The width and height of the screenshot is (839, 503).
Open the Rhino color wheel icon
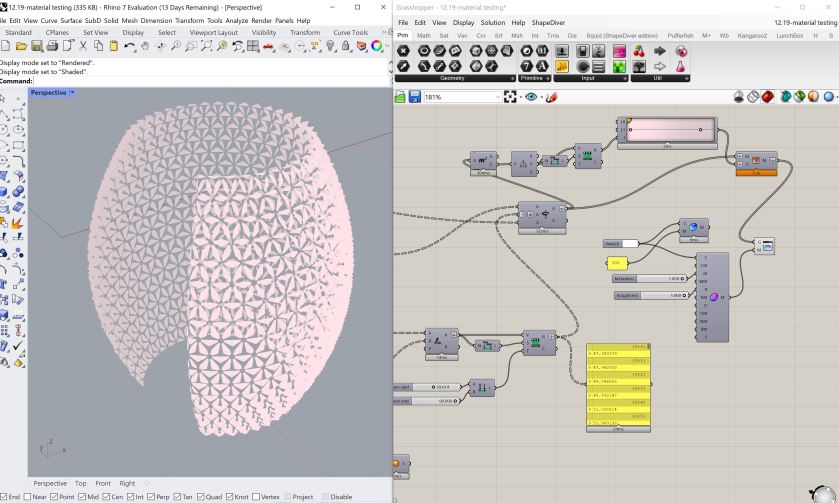pyautogui.click(x=376, y=46)
